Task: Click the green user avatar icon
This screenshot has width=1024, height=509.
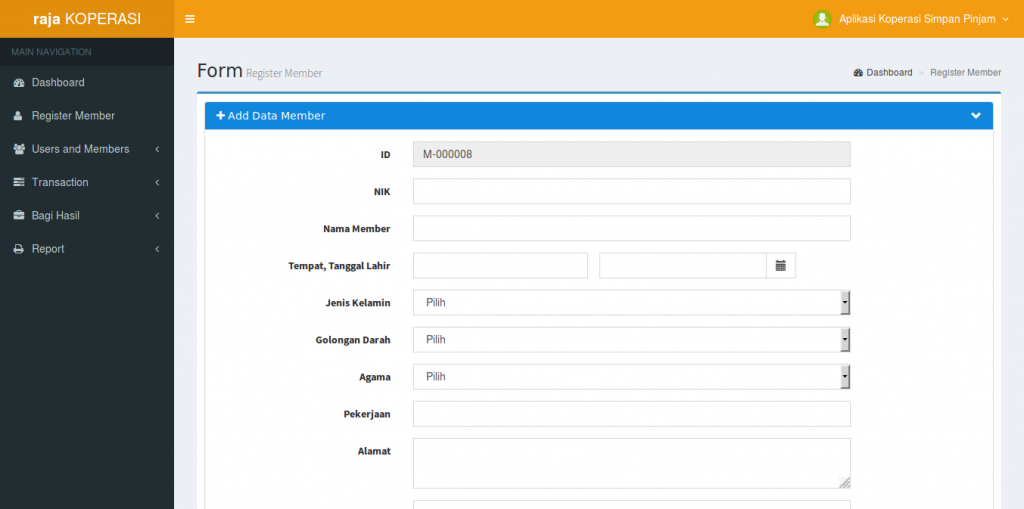Action: (x=822, y=19)
